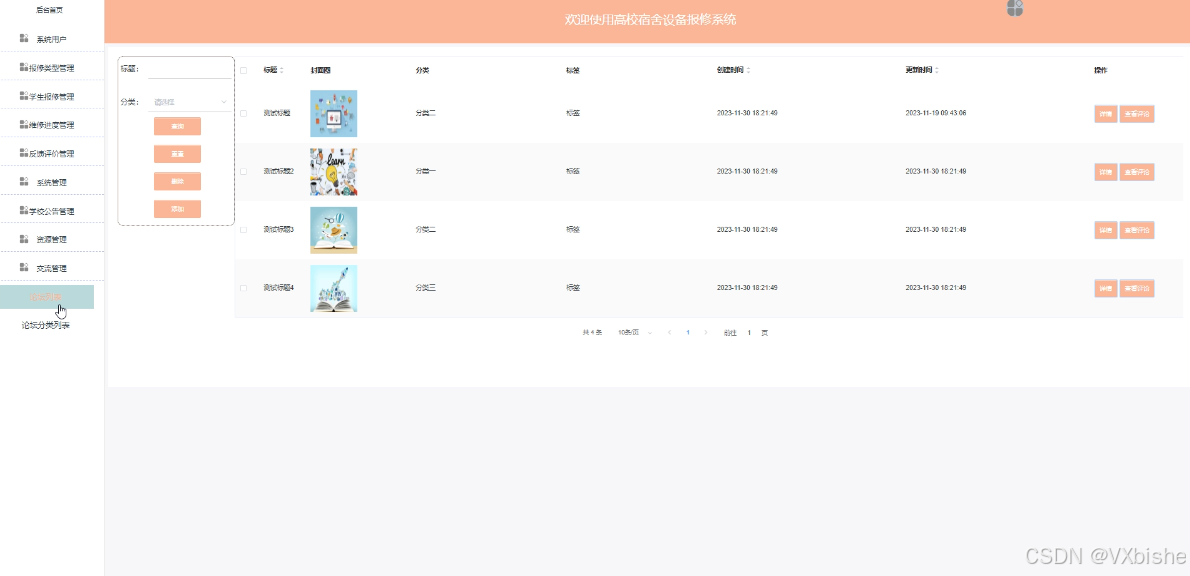Screen dimensions: 1190x576
Task: Click the apps grid icon in the header
Action: [1014, 9]
